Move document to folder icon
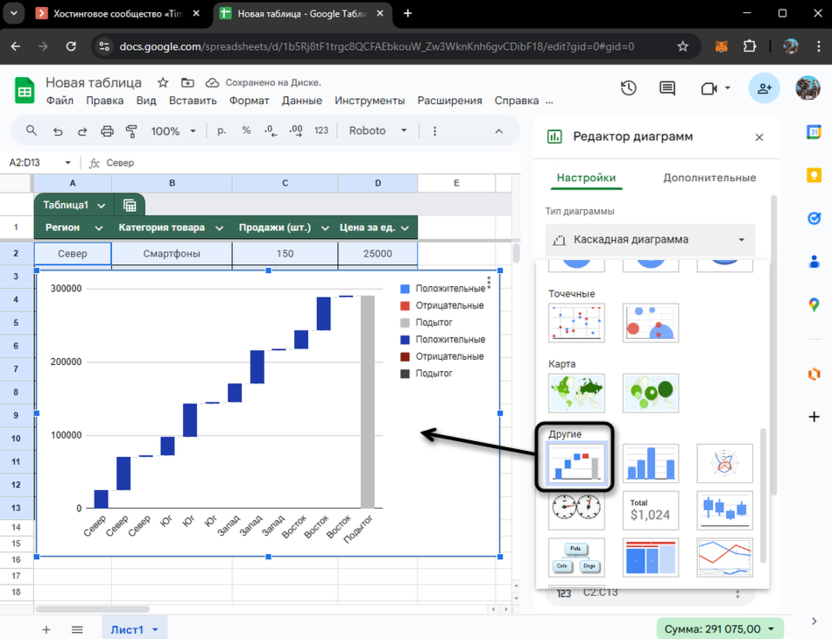 (187, 82)
